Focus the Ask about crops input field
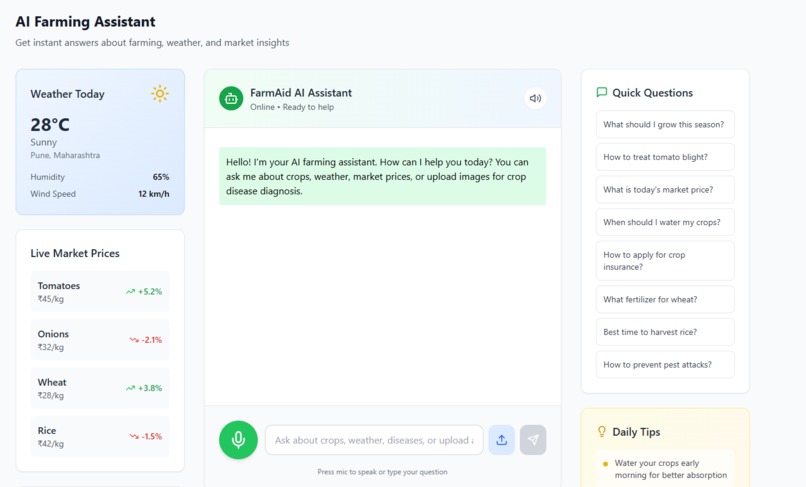Image resolution: width=806 pixels, height=487 pixels. click(374, 440)
